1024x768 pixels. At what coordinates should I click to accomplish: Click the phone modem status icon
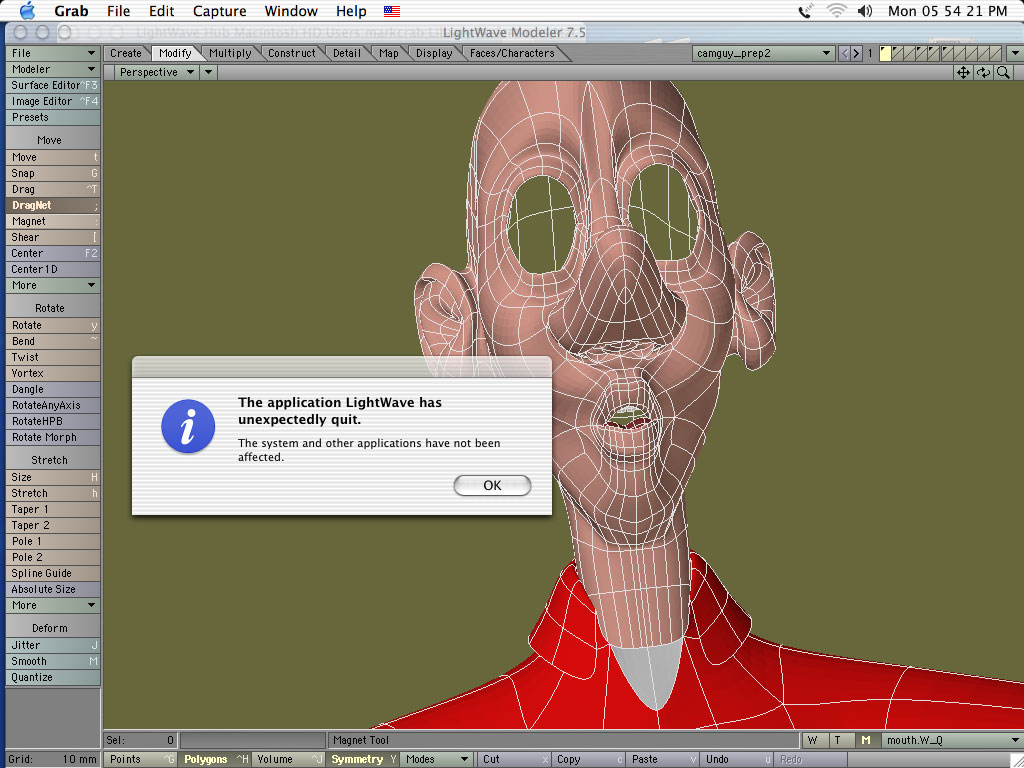pyautogui.click(x=807, y=10)
